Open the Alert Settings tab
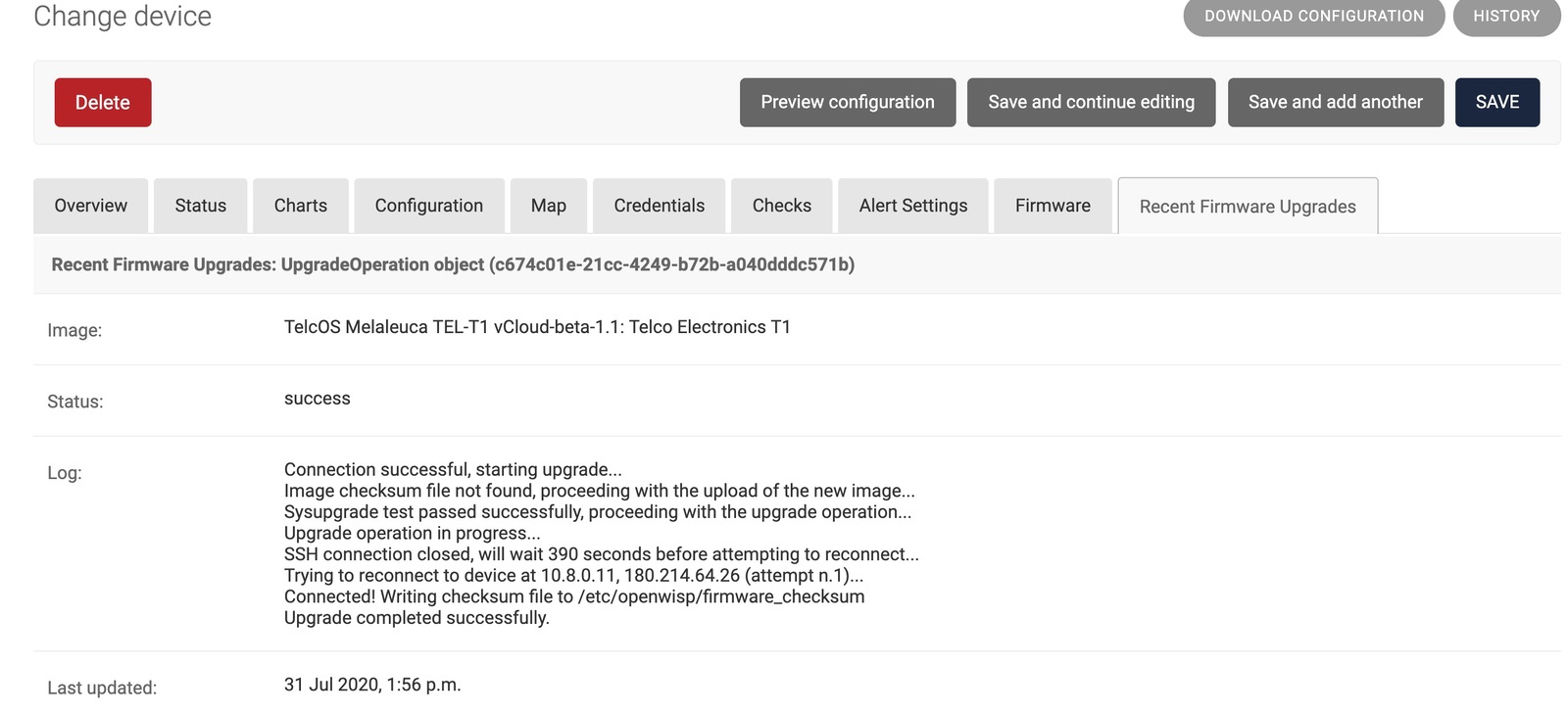Viewport: 1568px width, 713px height. 913,206
